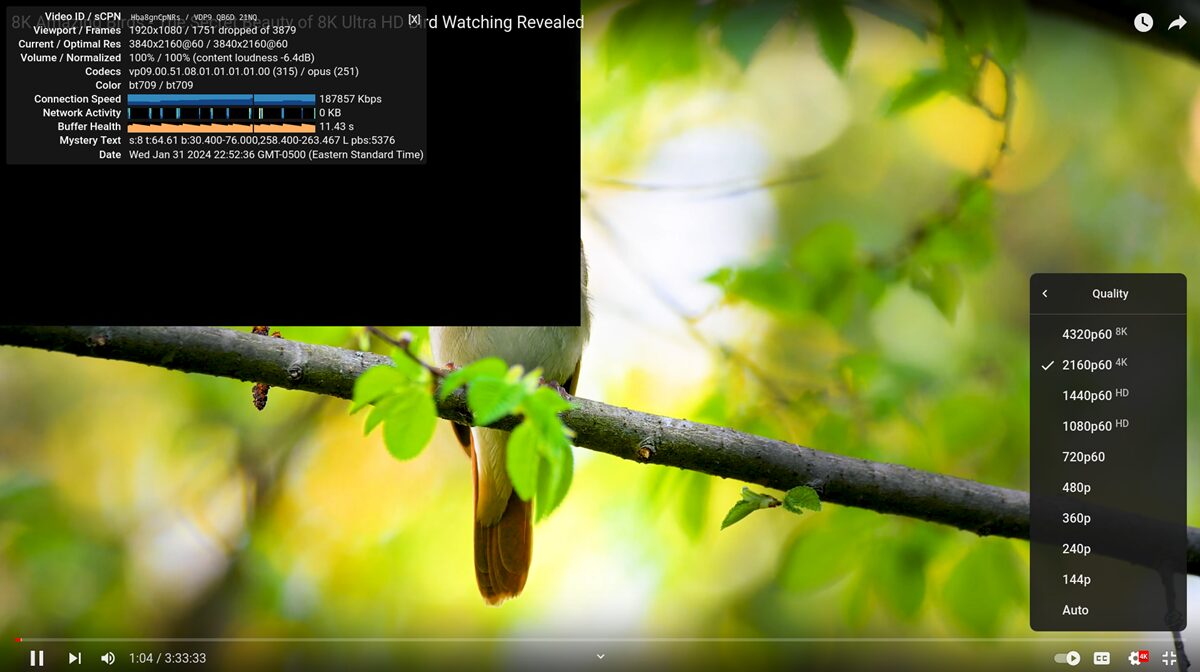Mute the video volume
The height and width of the screenshot is (672, 1200).
[108, 658]
